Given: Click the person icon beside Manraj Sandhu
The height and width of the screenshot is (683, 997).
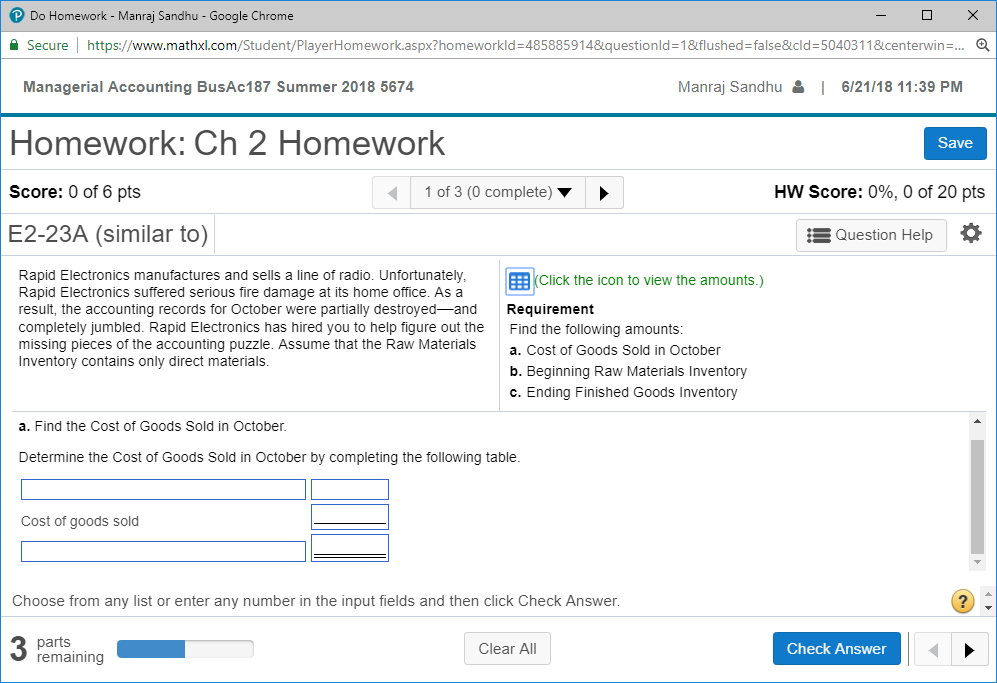Looking at the screenshot, I should (x=798, y=87).
